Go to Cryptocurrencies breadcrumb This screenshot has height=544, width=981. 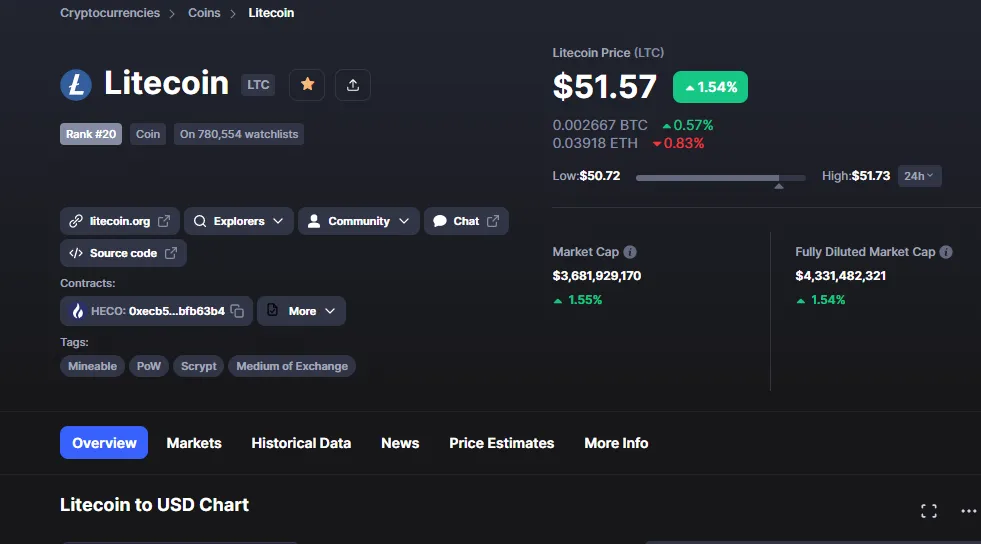coord(110,13)
